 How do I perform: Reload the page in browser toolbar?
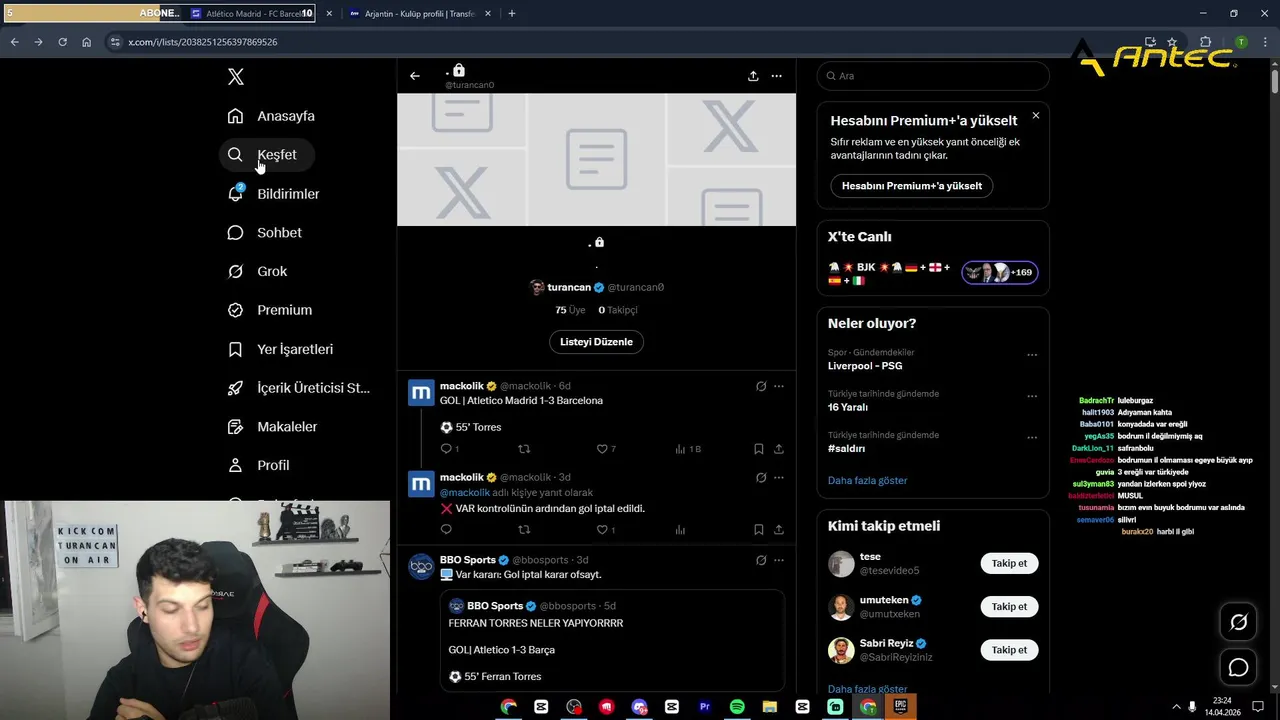62,42
